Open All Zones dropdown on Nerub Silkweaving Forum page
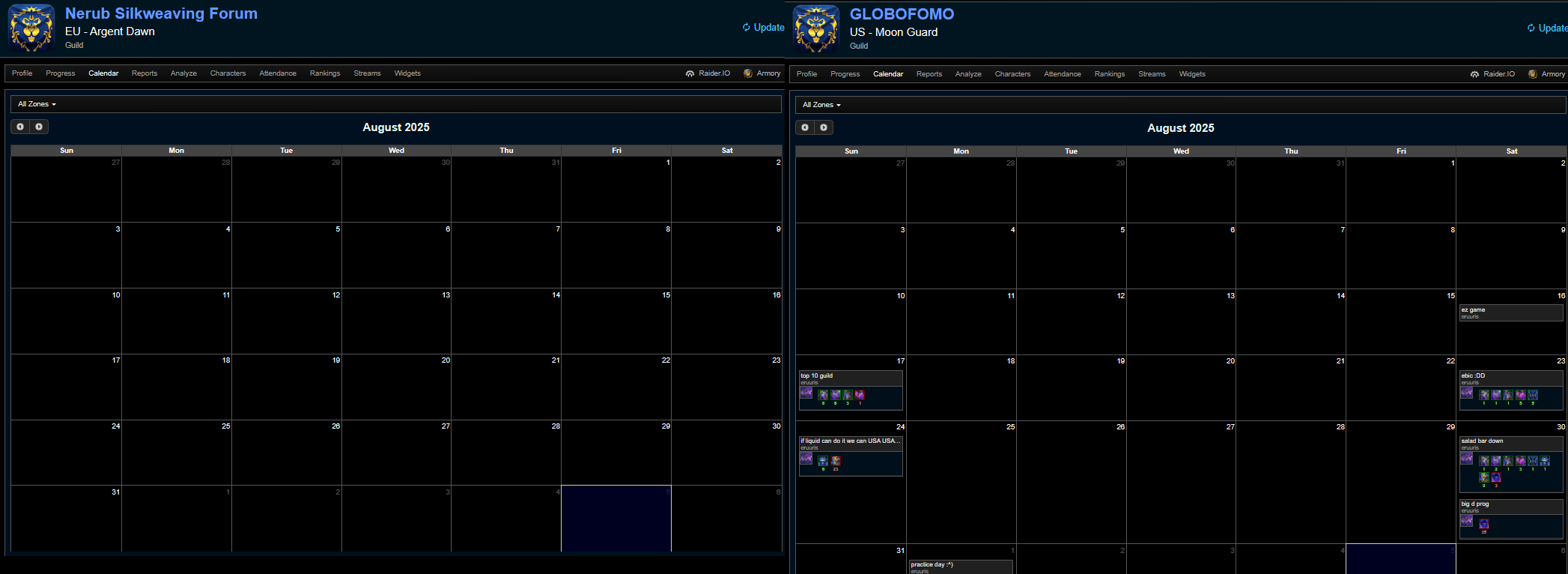The width and height of the screenshot is (1568, 574). point(37,104)
